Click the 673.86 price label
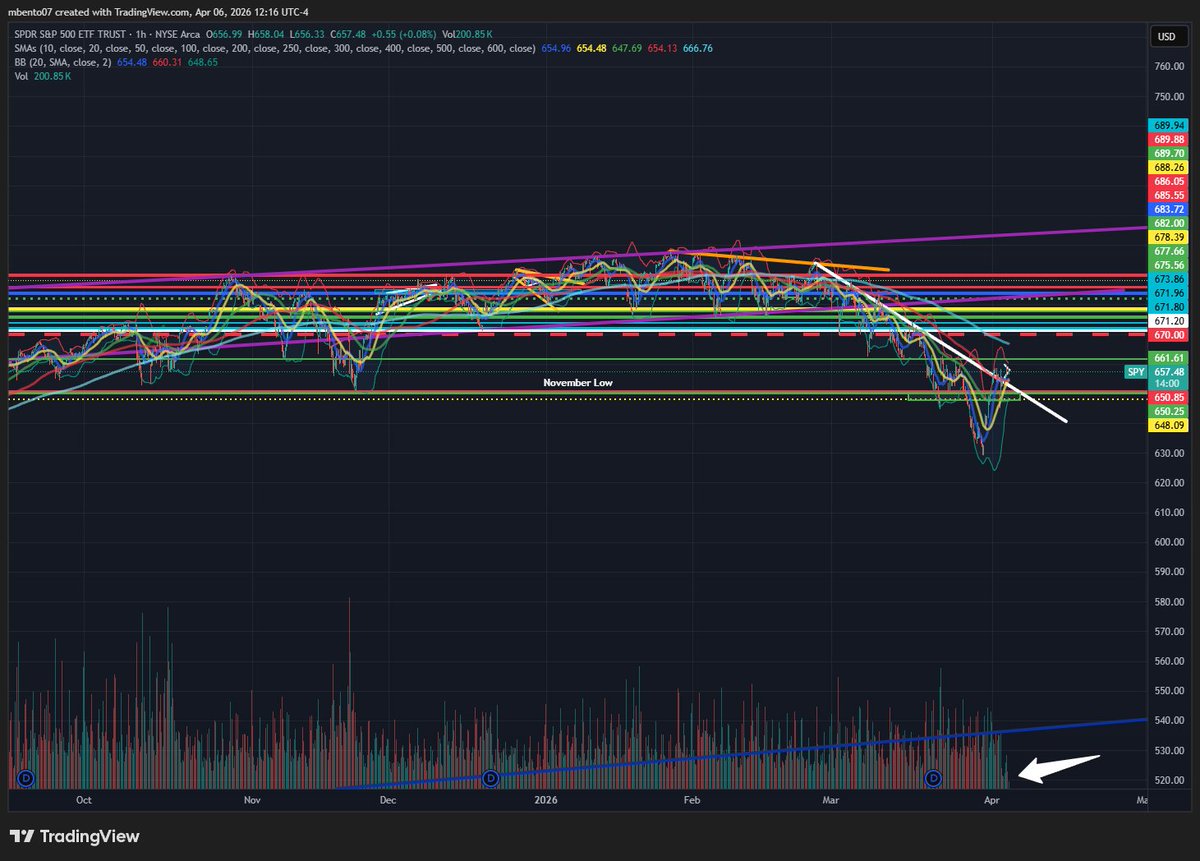1200x861 pixels. [1169, 279]
